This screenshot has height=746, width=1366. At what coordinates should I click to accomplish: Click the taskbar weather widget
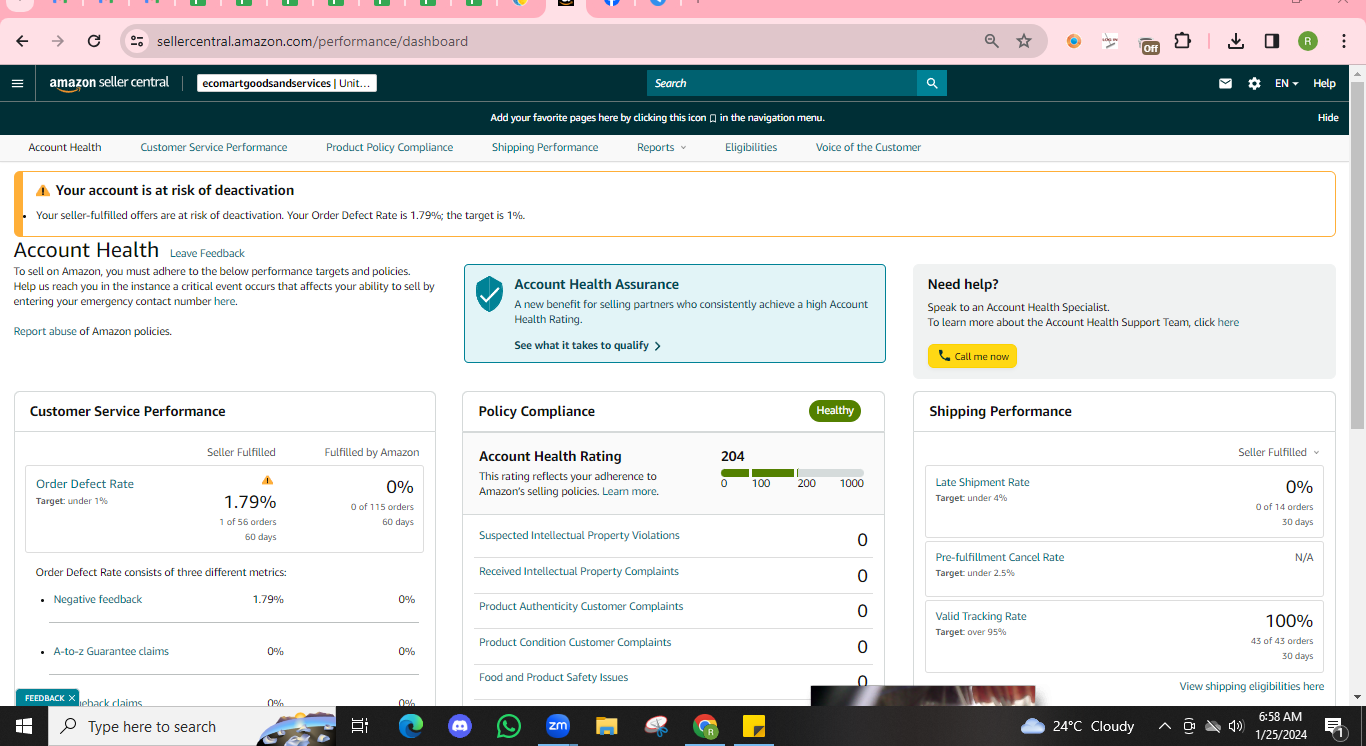tap(1077, 726)
